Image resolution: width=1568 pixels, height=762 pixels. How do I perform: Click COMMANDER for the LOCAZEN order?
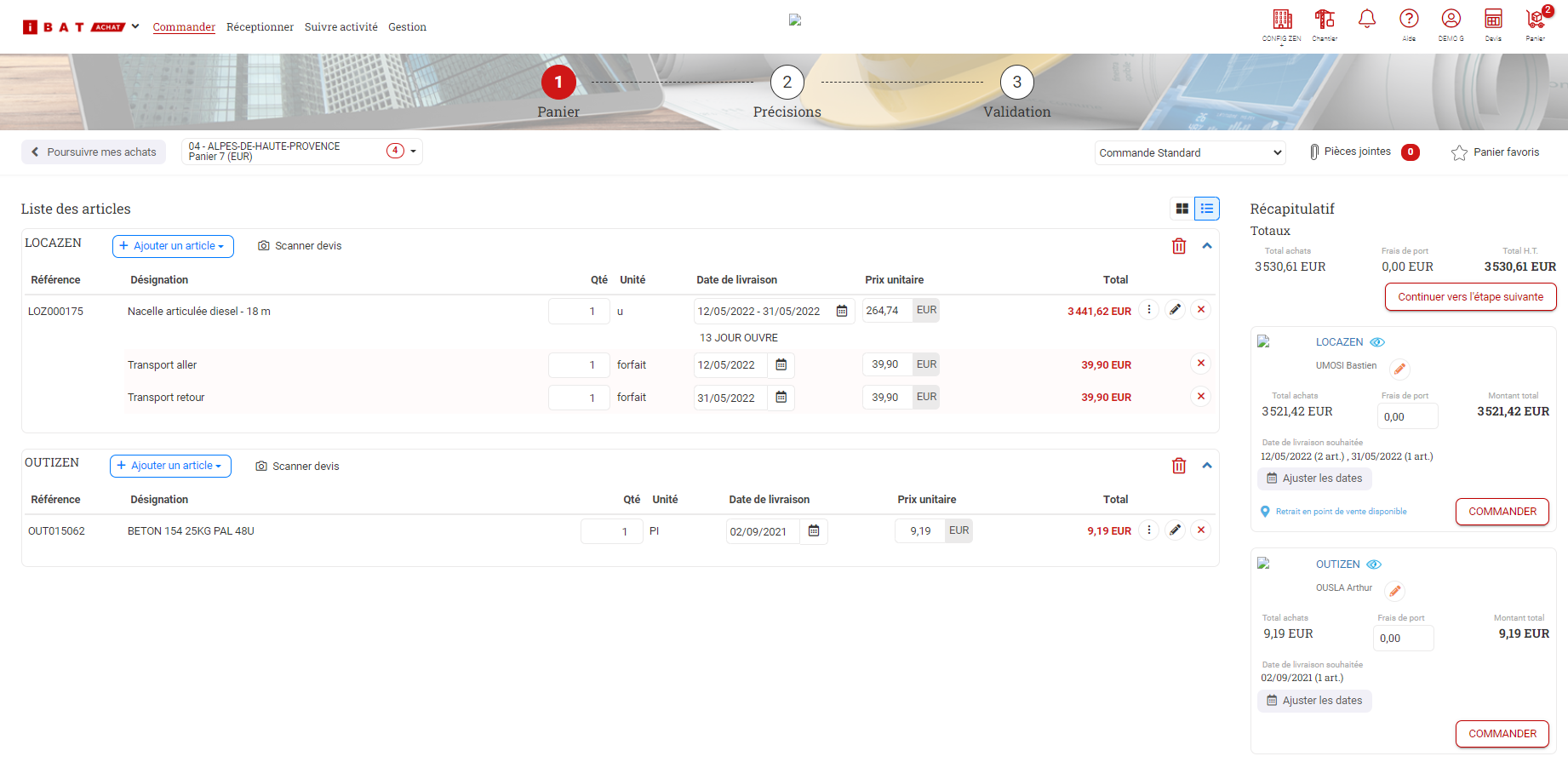[1502, 512]
